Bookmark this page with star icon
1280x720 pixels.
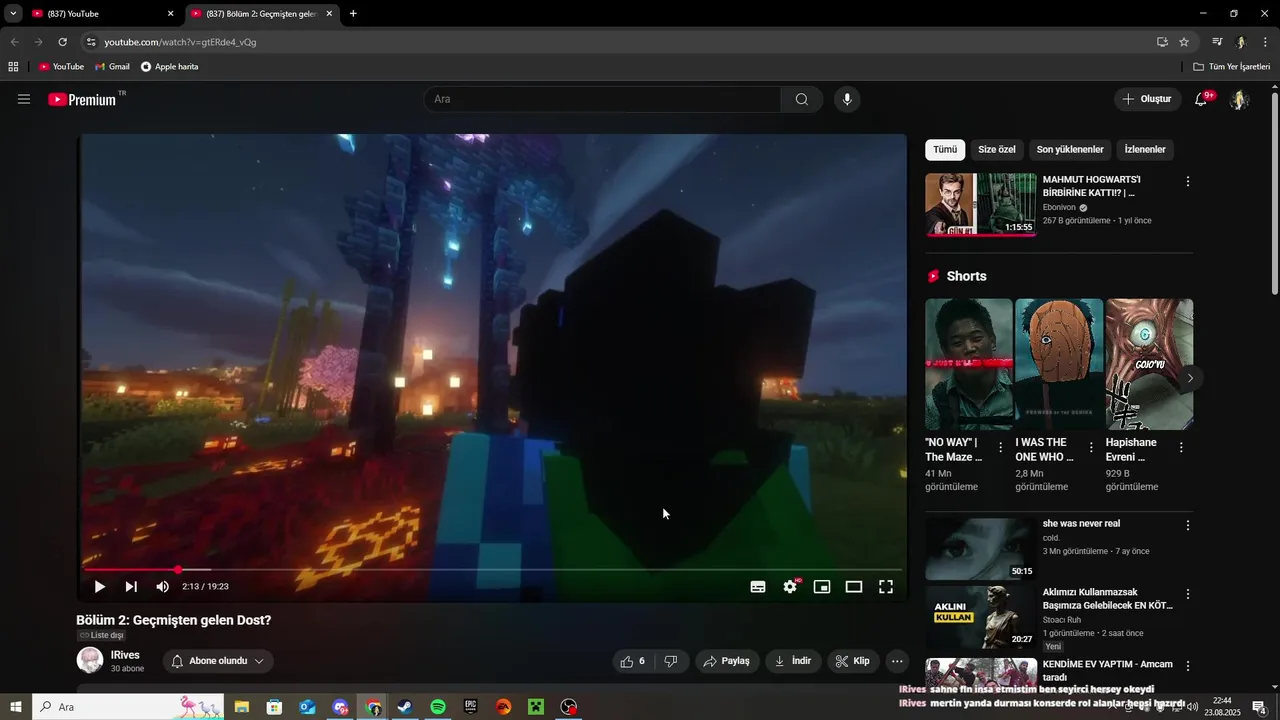point(1184,42)
